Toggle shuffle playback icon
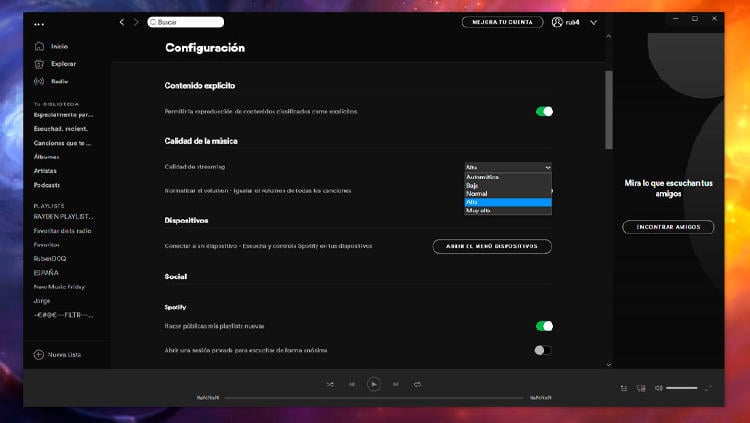The width and height of the screenshot is (750, 423). [x=330, y=384]
